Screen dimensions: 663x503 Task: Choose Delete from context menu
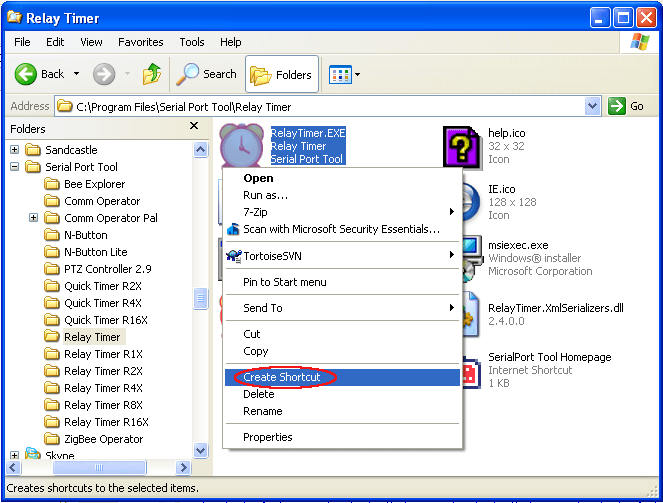coord(342,394)
